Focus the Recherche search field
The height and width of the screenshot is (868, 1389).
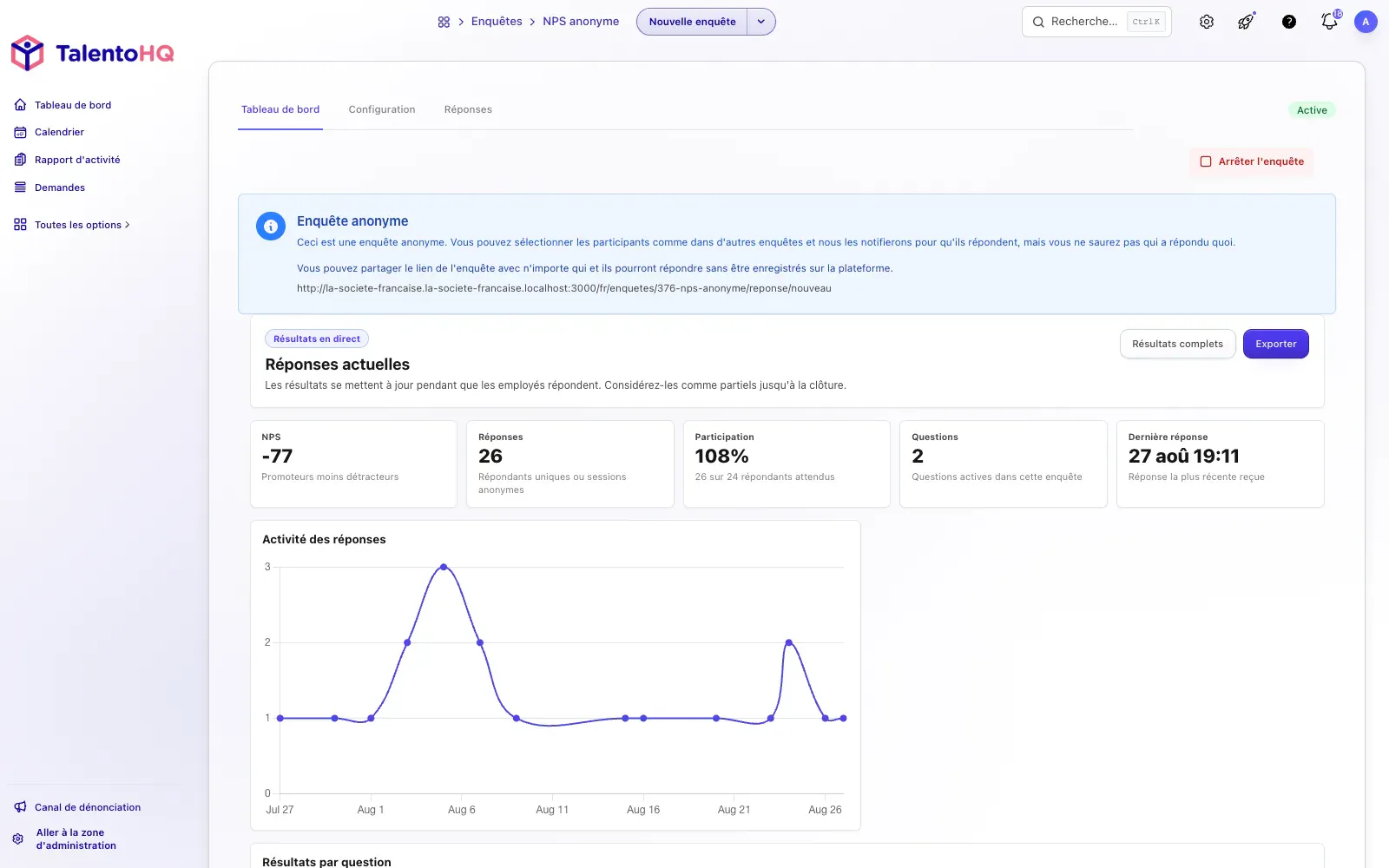(x=1096, y=22)
